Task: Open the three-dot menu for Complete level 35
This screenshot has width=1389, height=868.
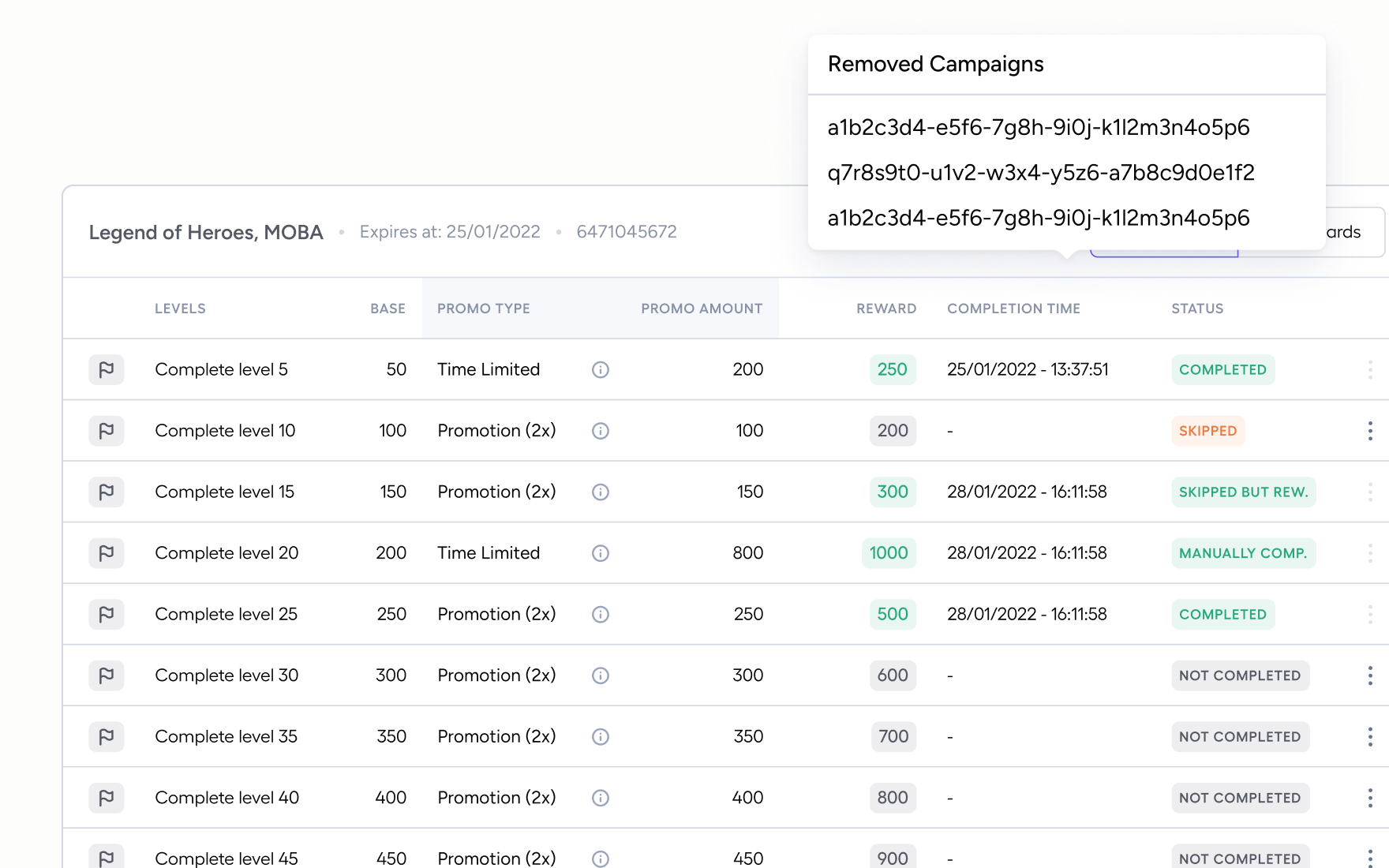Action: click(x=1370, y=736)
